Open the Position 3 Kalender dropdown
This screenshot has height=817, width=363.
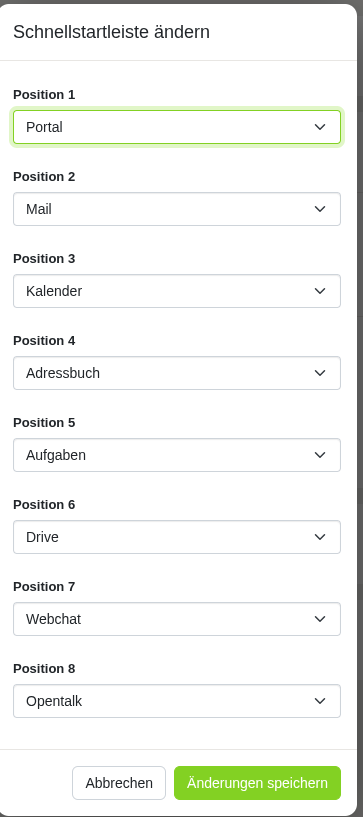[177, 291]
